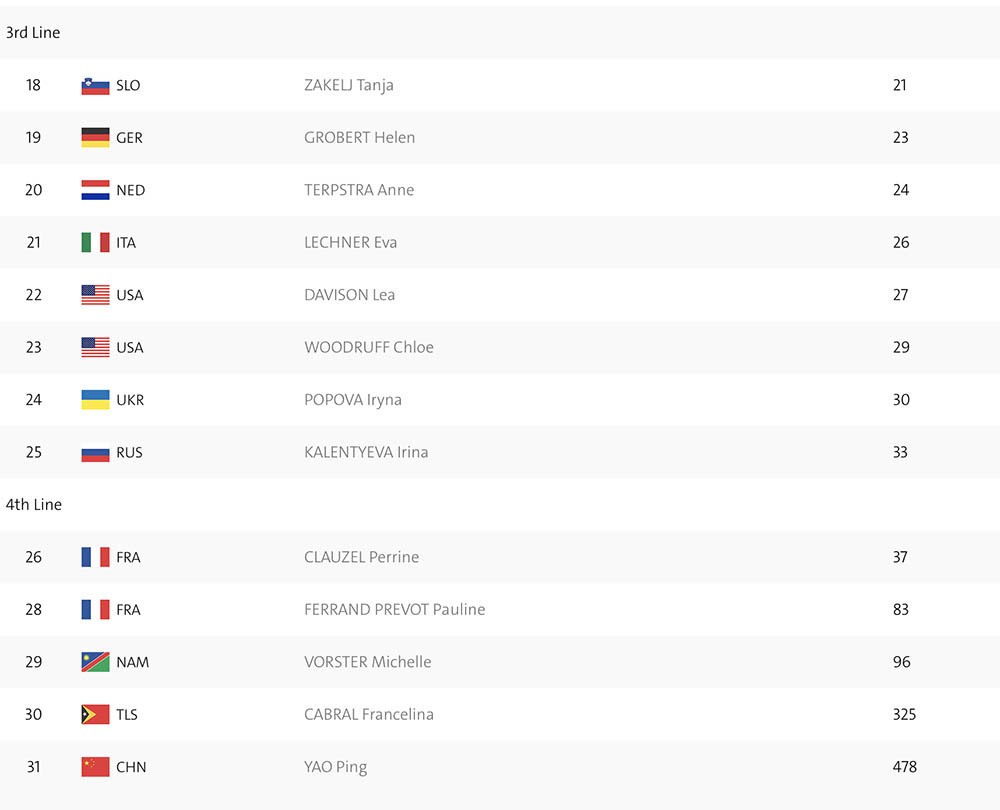1000x810 pixels.
Task: Select the 3rd Line section header
Action: (33, 33)
